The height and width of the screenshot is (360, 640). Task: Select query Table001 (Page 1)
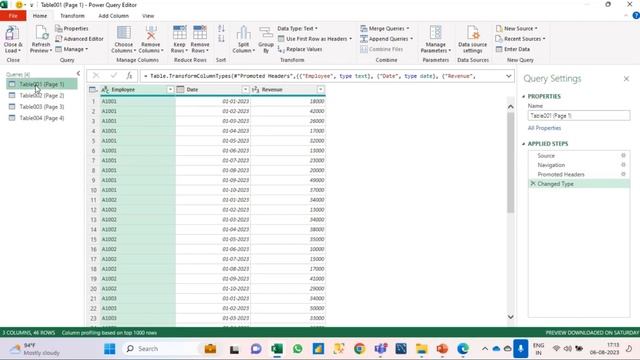(x=42, y=84)
